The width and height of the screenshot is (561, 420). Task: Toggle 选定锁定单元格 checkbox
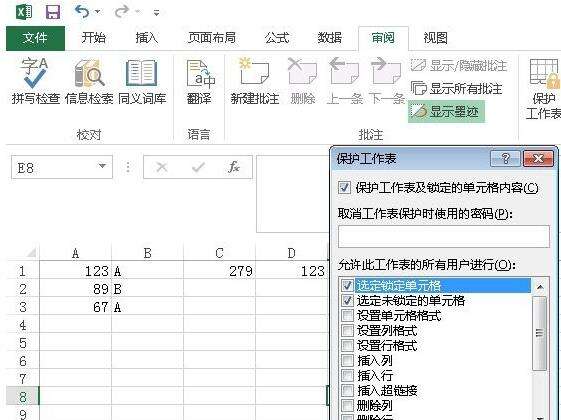347,285
